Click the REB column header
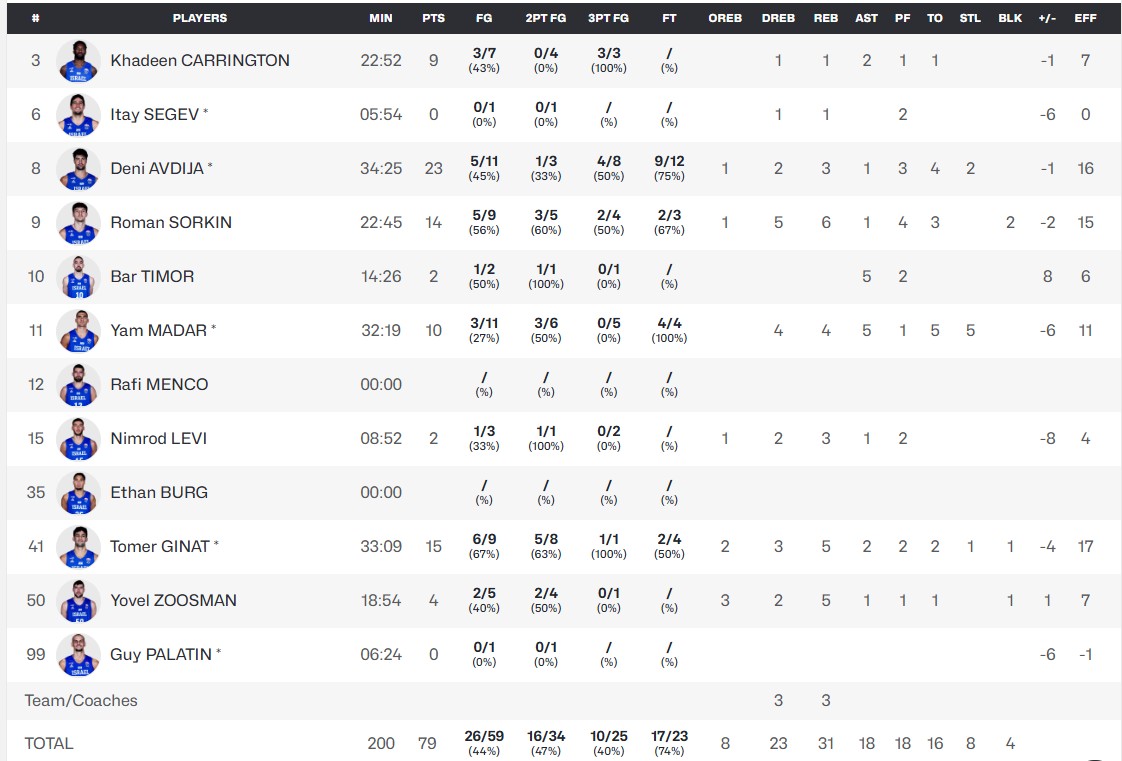This screenshot has width=1122, height=761. pos(826,18)
